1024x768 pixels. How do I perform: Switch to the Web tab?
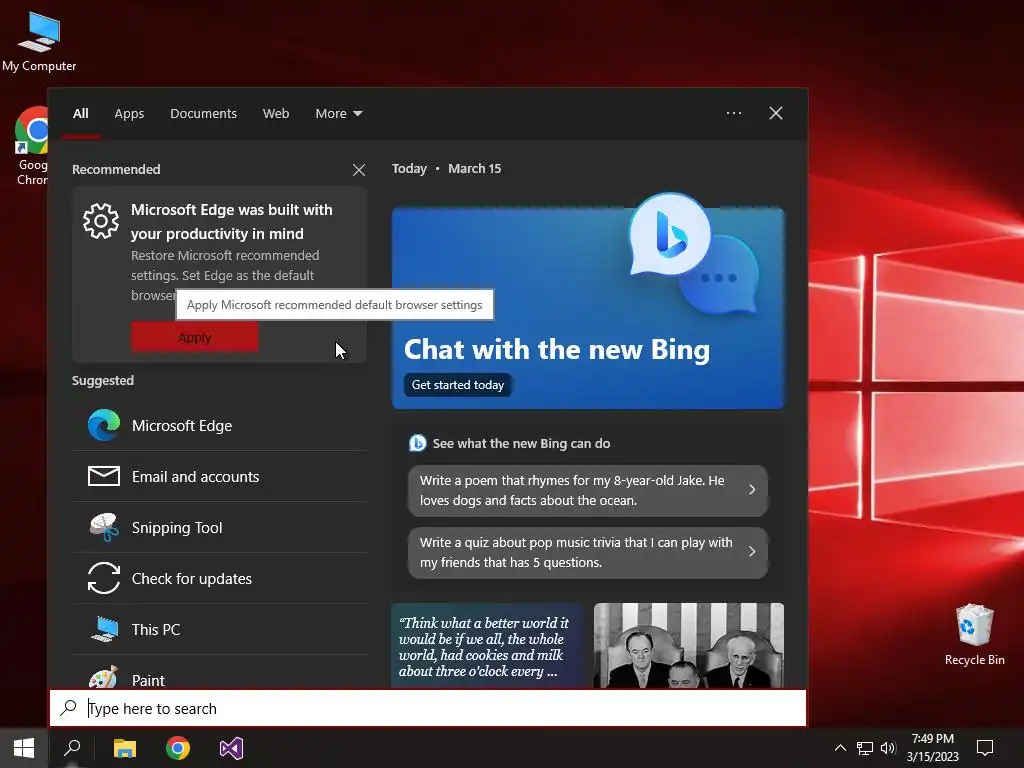pyautogui.click(x=276, y=114)
